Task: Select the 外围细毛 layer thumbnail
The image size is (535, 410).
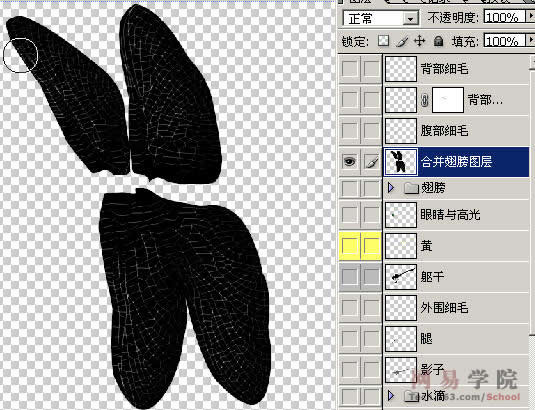Action: tap(401, 308)
